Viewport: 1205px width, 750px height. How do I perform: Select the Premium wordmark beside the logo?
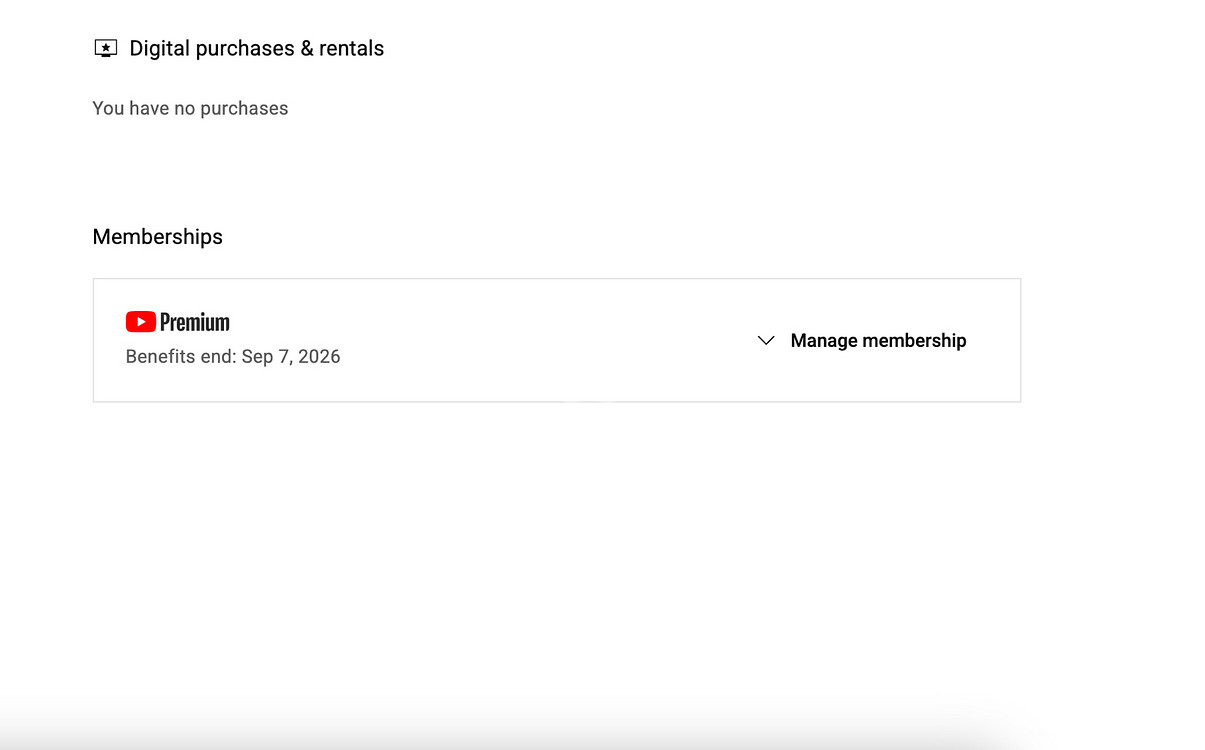195,322
